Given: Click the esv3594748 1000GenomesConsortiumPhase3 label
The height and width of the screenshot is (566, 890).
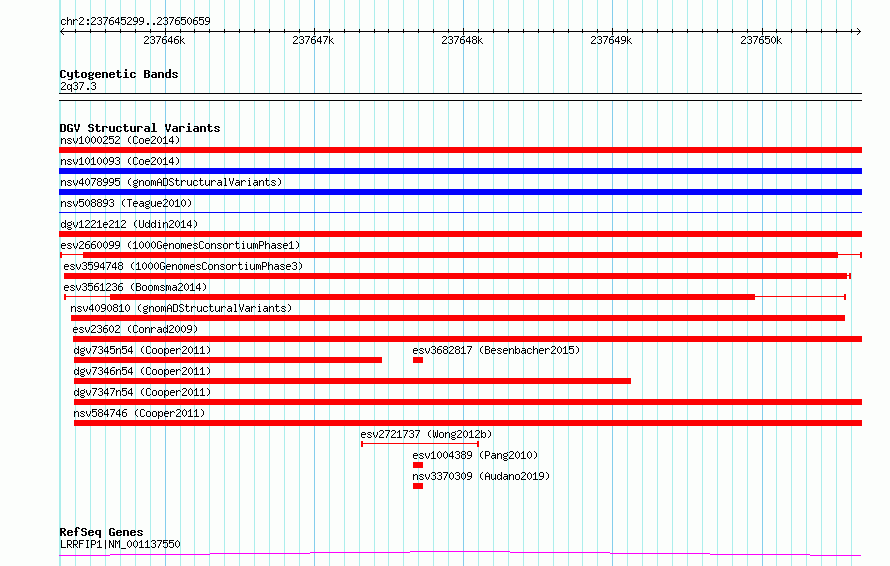Looking at the screenshot, I should 183,266.
